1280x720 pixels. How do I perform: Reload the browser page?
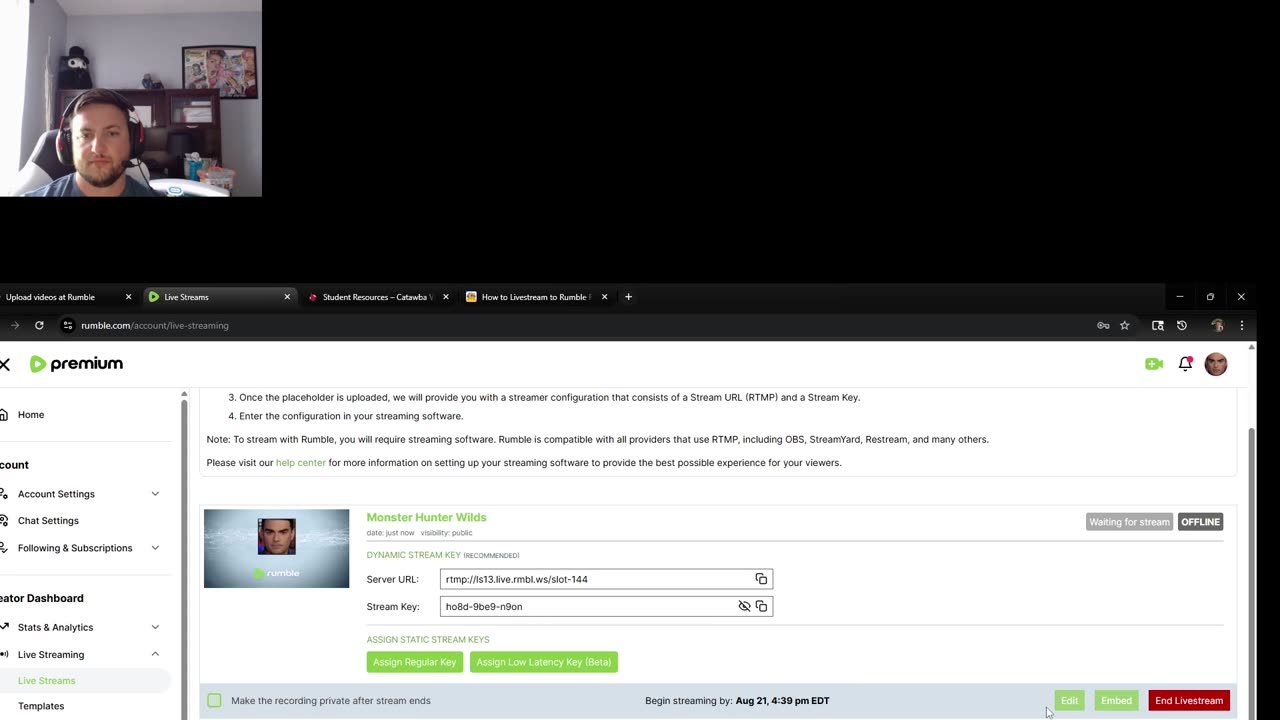[x=39, y=325]
